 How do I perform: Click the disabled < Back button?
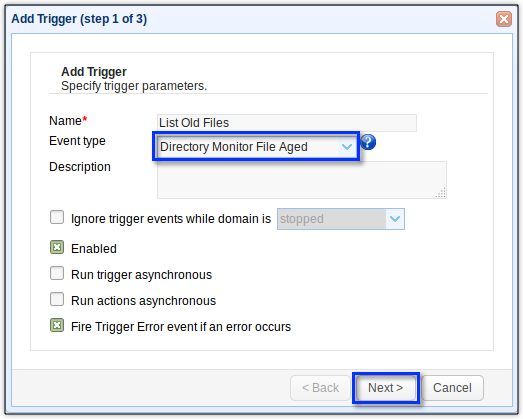[320, 388]
